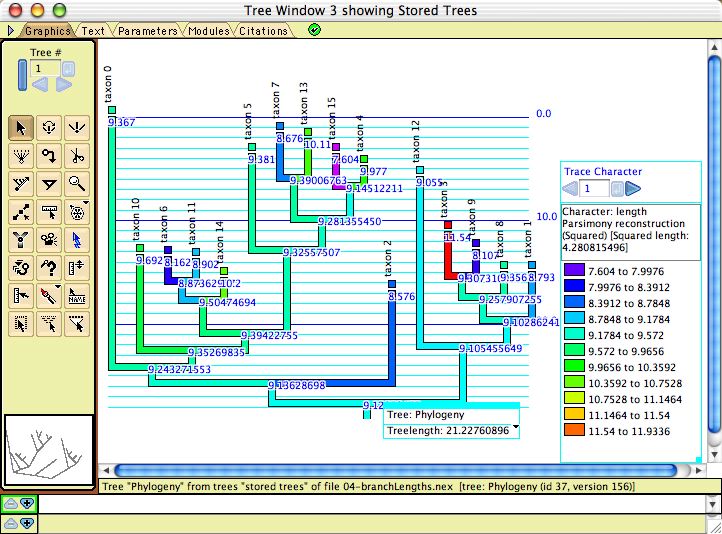
Task: Expand the disclosure triangle left of Graphics
Action: (11, 31)
